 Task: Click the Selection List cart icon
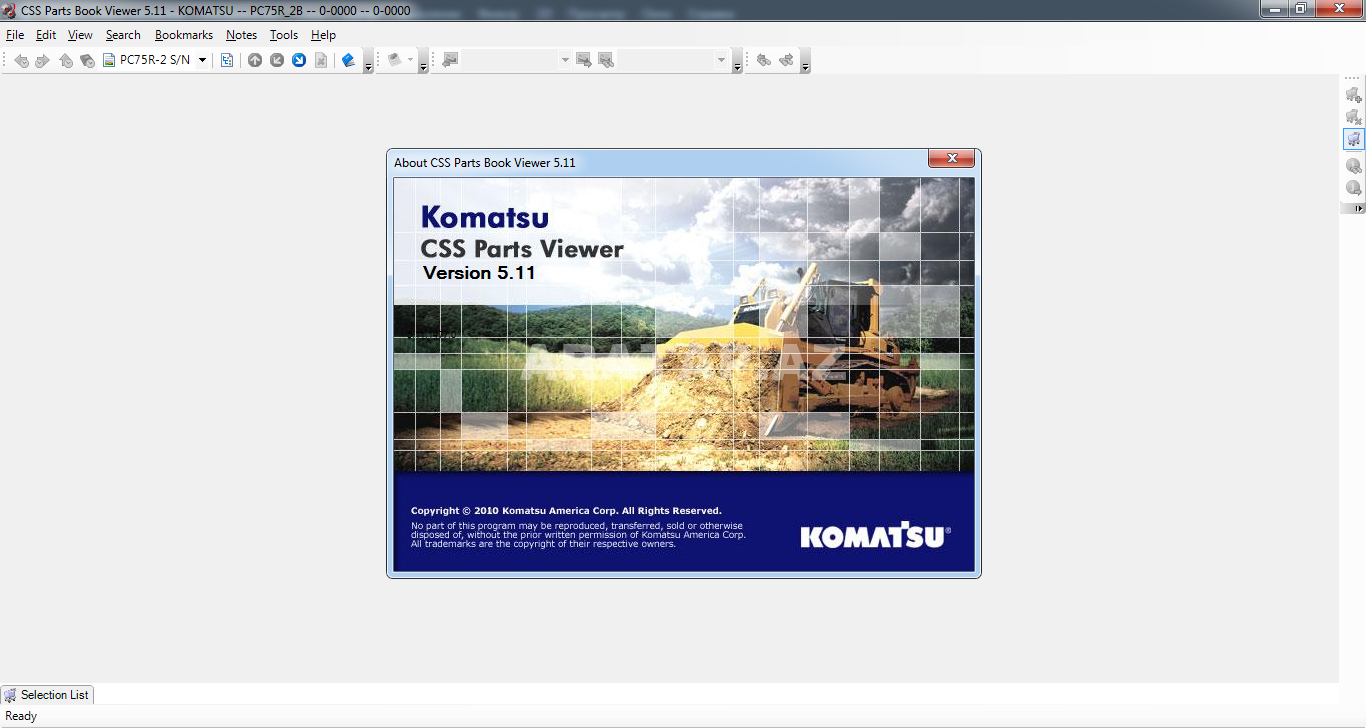point(10,695)
